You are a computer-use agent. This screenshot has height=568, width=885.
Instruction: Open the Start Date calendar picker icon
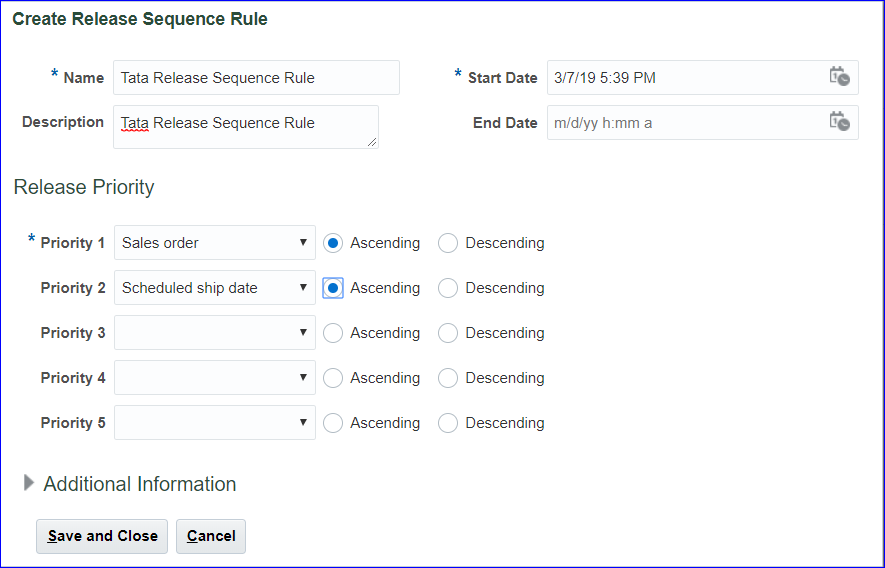839,77
